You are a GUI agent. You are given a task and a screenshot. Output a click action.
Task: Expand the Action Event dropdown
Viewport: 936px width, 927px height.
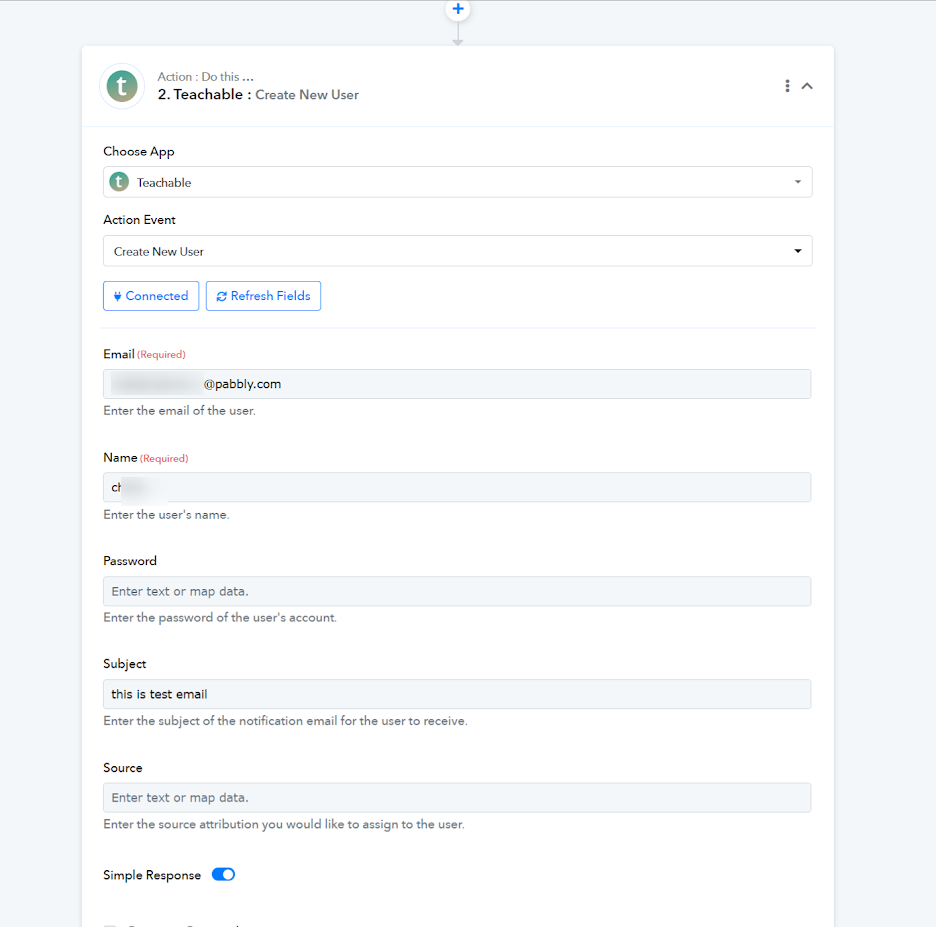(797, 251)
